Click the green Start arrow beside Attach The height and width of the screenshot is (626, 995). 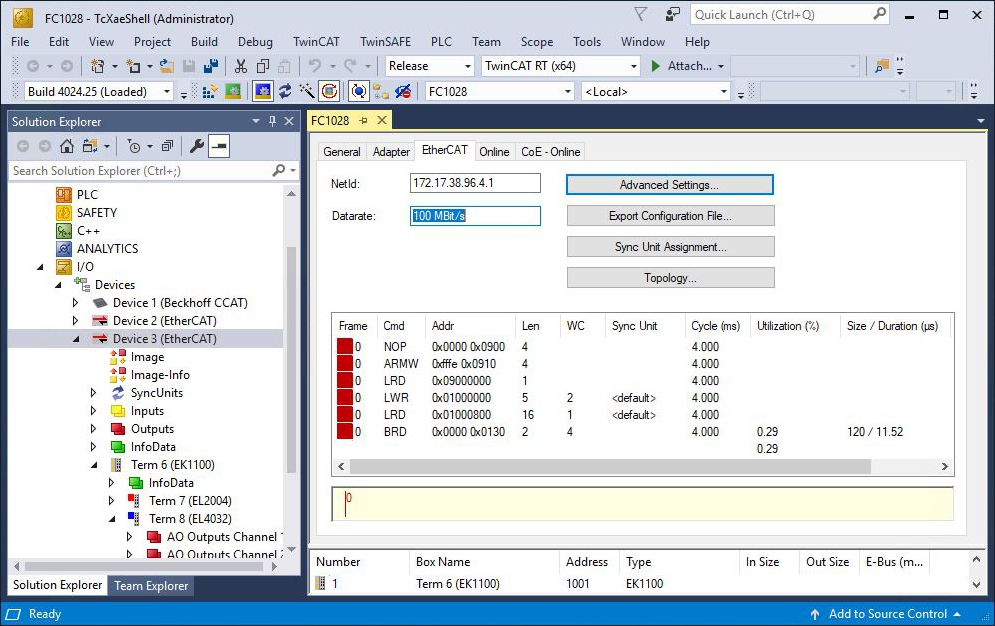[656, 66]
